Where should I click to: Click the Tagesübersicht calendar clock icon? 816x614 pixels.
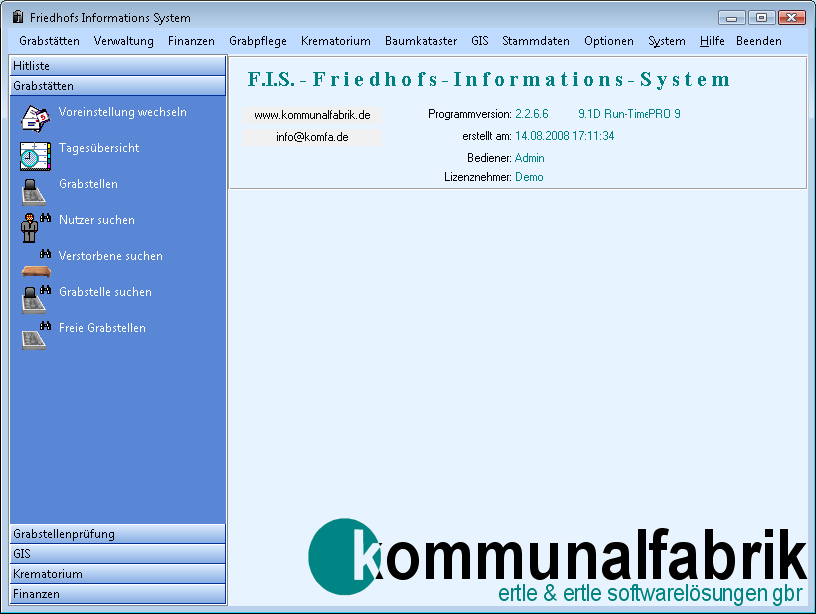(x=35, y=156)
